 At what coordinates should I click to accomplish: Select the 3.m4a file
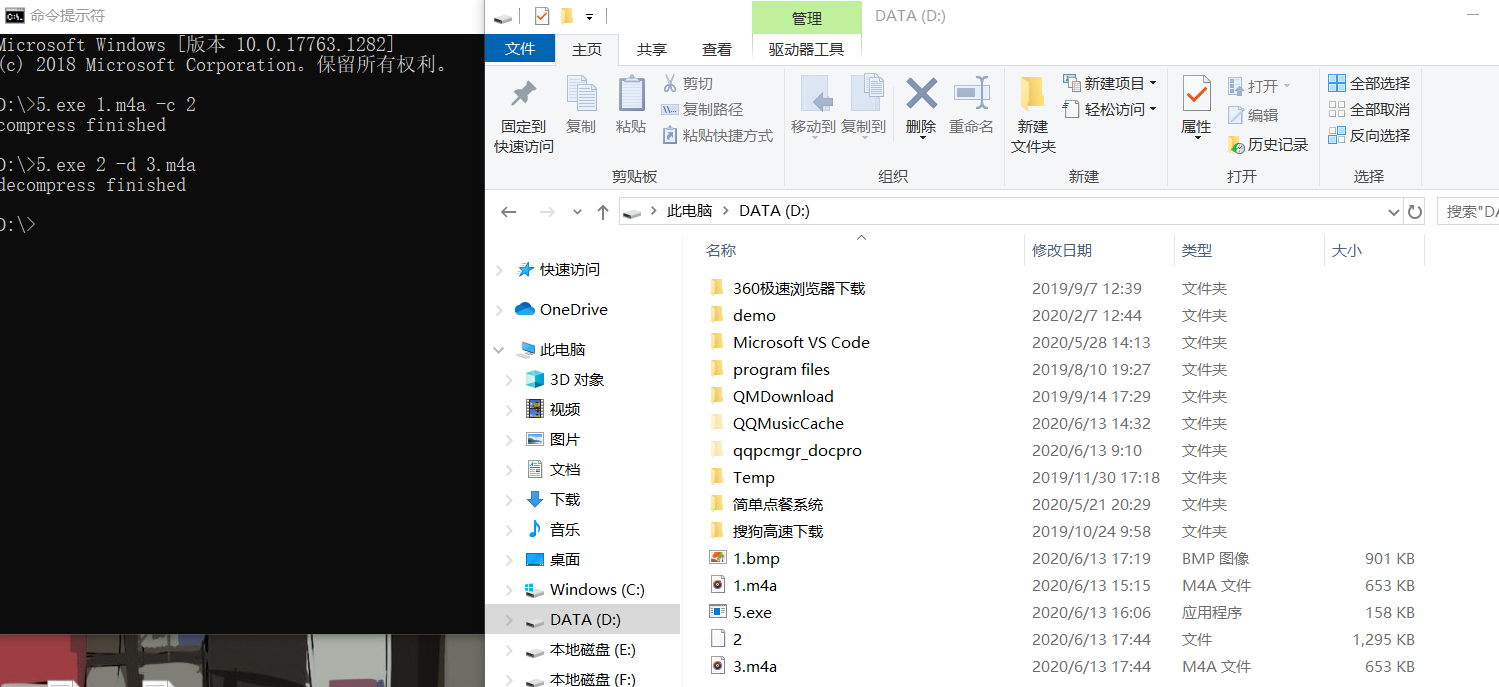pos(755,667)
